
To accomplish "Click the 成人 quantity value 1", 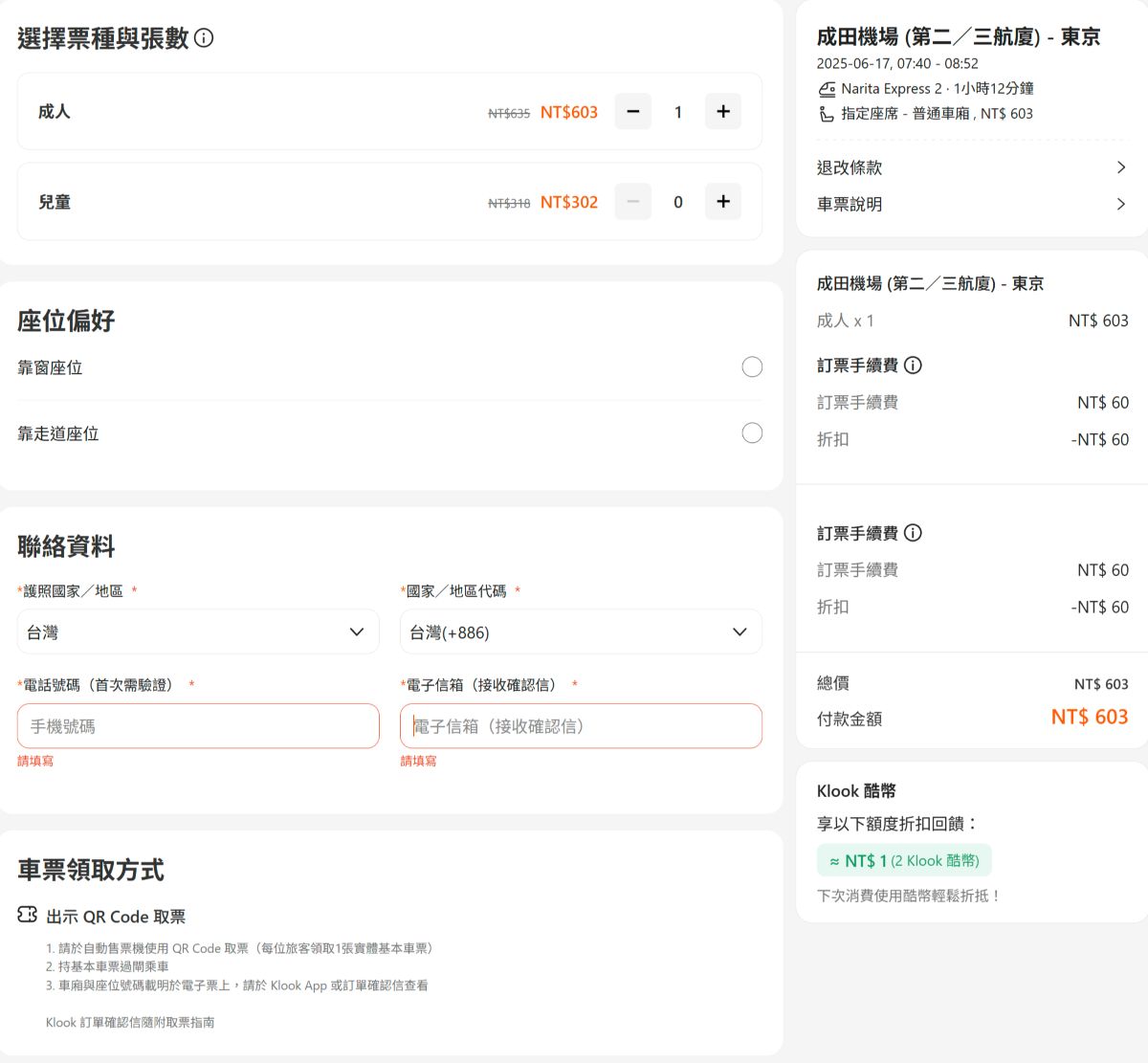I will 678,112.
